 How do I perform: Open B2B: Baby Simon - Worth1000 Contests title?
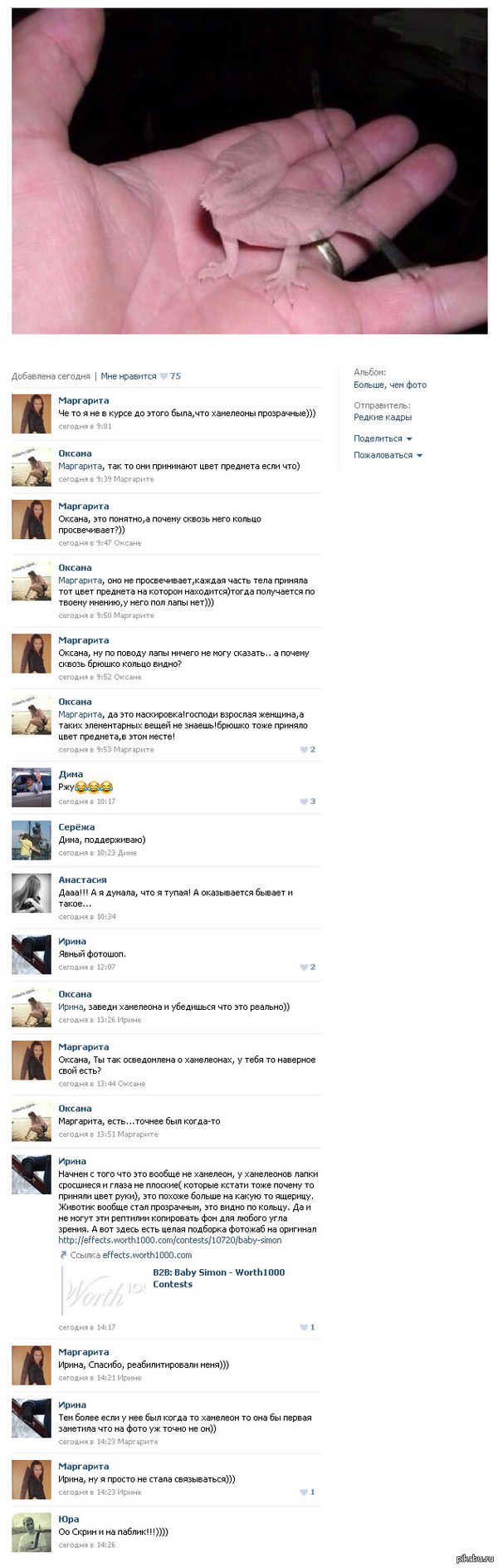tap(218, 1278)
